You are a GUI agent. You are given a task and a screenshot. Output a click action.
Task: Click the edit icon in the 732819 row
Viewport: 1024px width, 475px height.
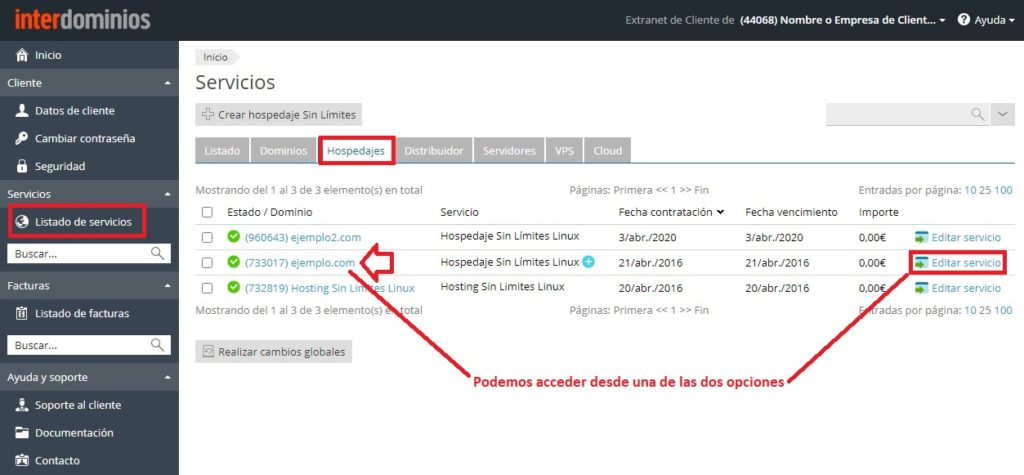[x=921, y=288]
